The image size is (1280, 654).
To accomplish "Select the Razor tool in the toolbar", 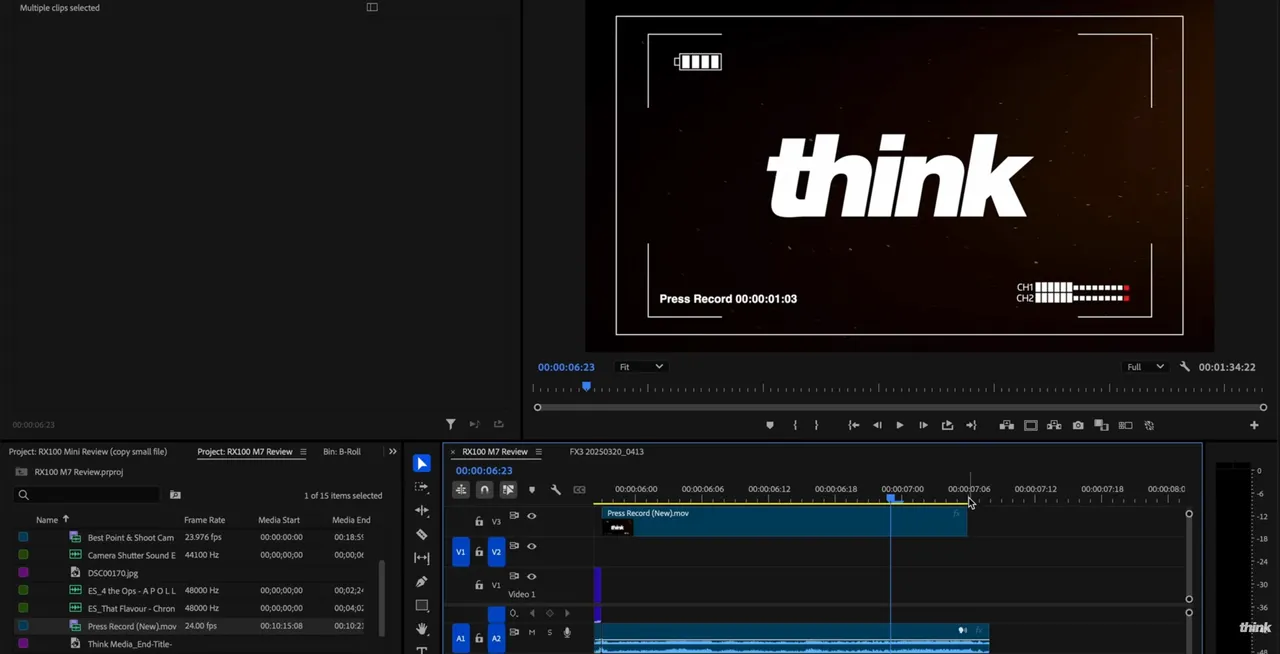I will point(422,534).
